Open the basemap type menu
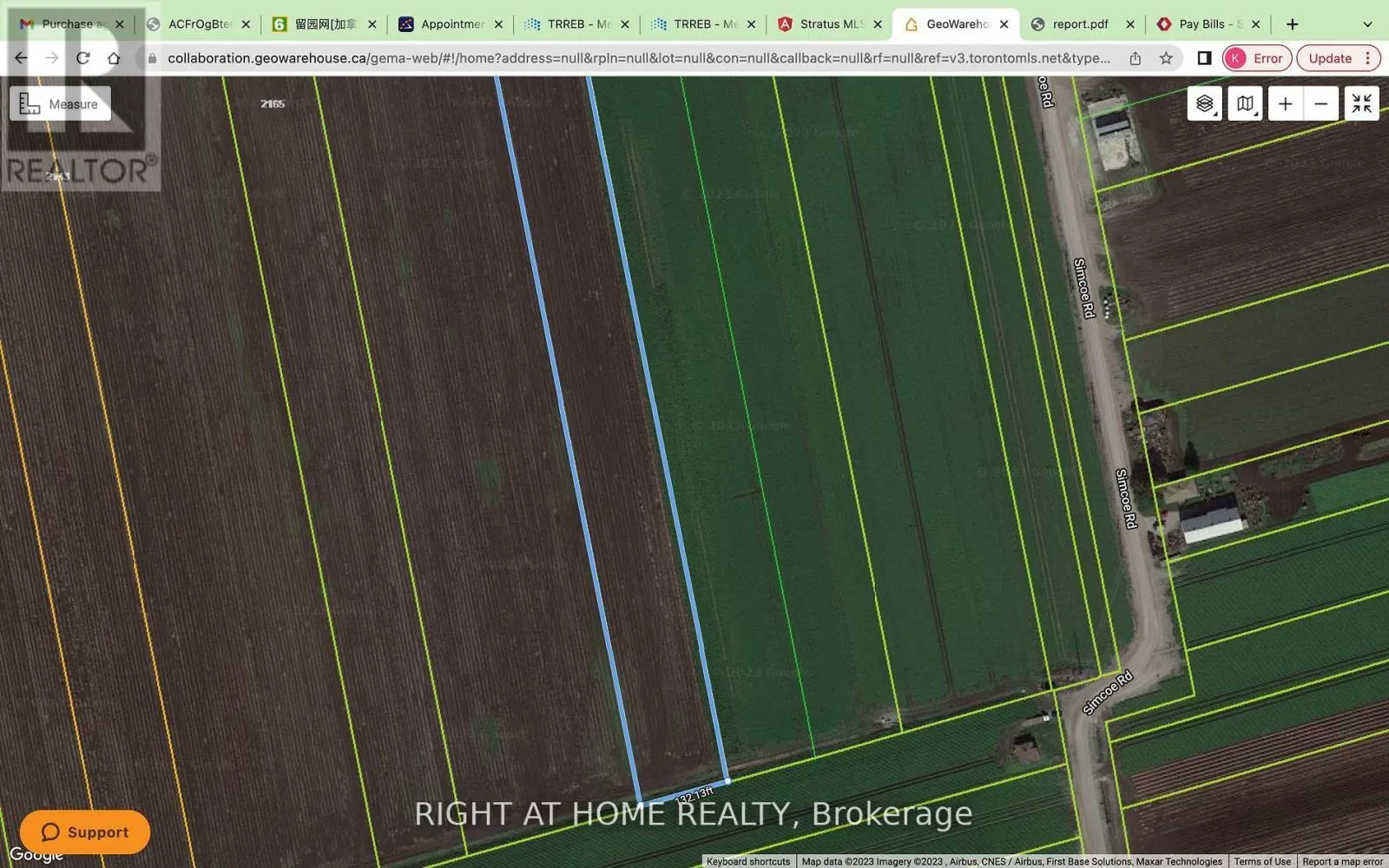Screen dimensions: 1389x868 (1245, 104)
